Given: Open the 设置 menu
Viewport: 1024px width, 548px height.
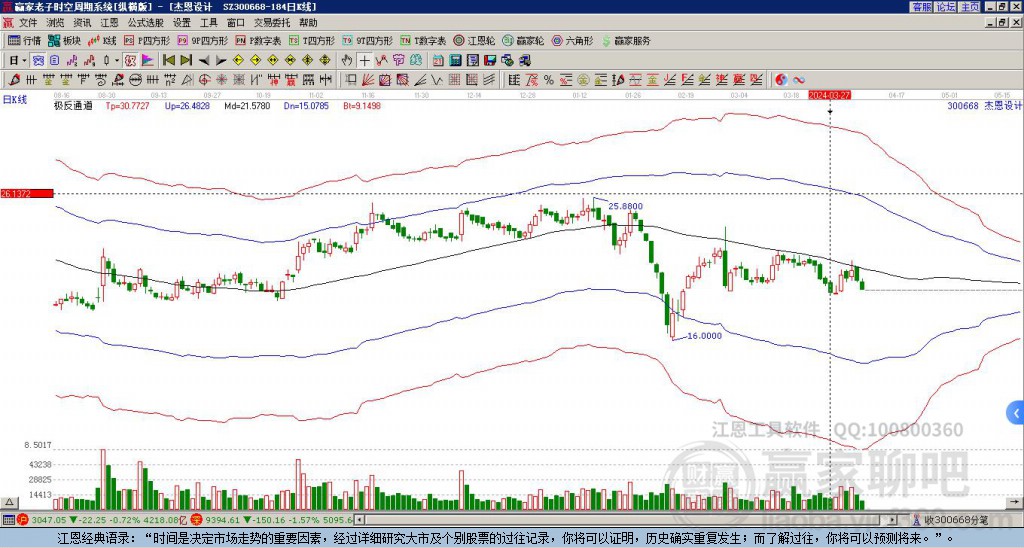Looking at the screenshot, I should pyautogui.click(x=182, y=23).
